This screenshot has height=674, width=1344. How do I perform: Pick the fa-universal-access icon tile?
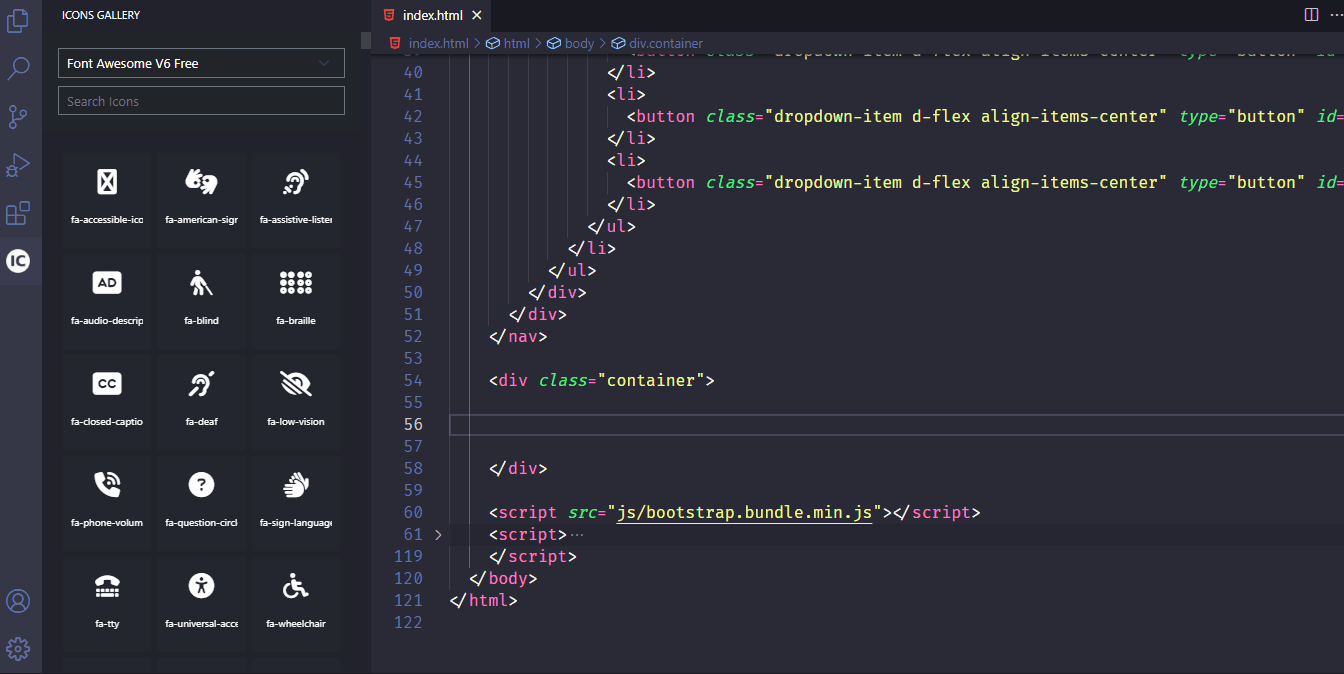tap(201, 604)
